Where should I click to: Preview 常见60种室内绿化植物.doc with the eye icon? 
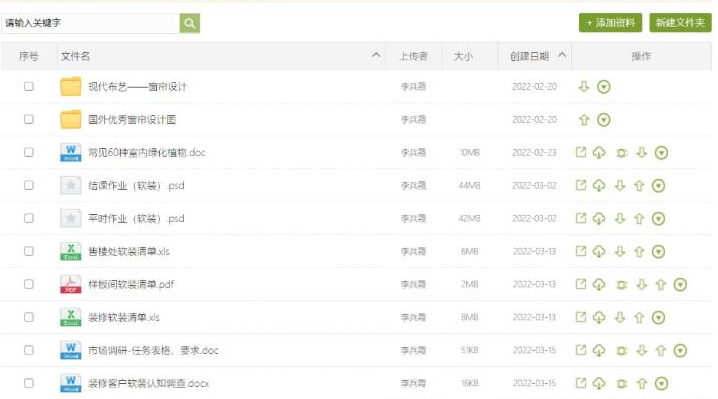click(x=621, y=153)
